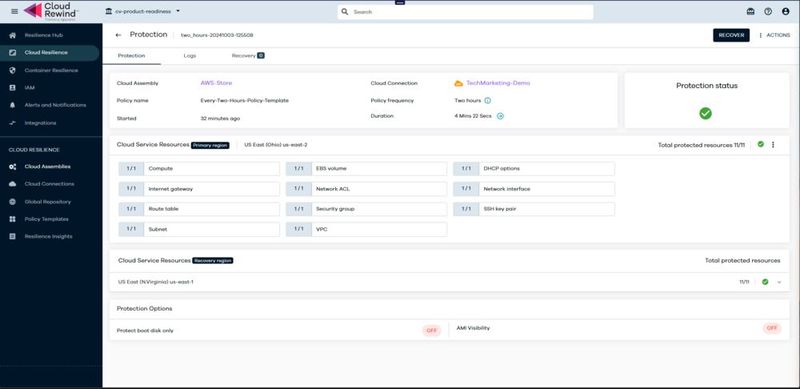Click the green Protection status checkmark
Image resolution: width=800 pixels, height=389 pixels.
pyautogui.click(x=706, y=113)
